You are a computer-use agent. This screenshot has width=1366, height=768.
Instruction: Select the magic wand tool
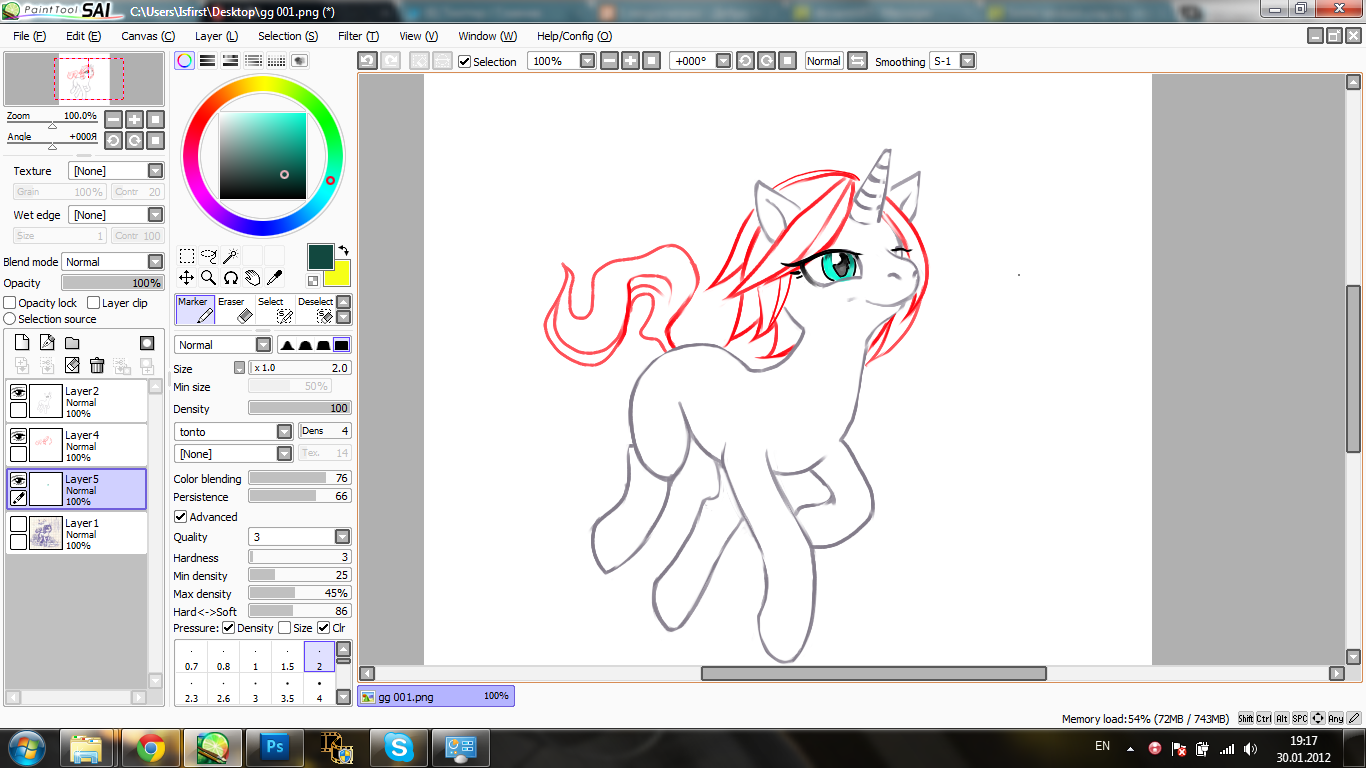230,256
